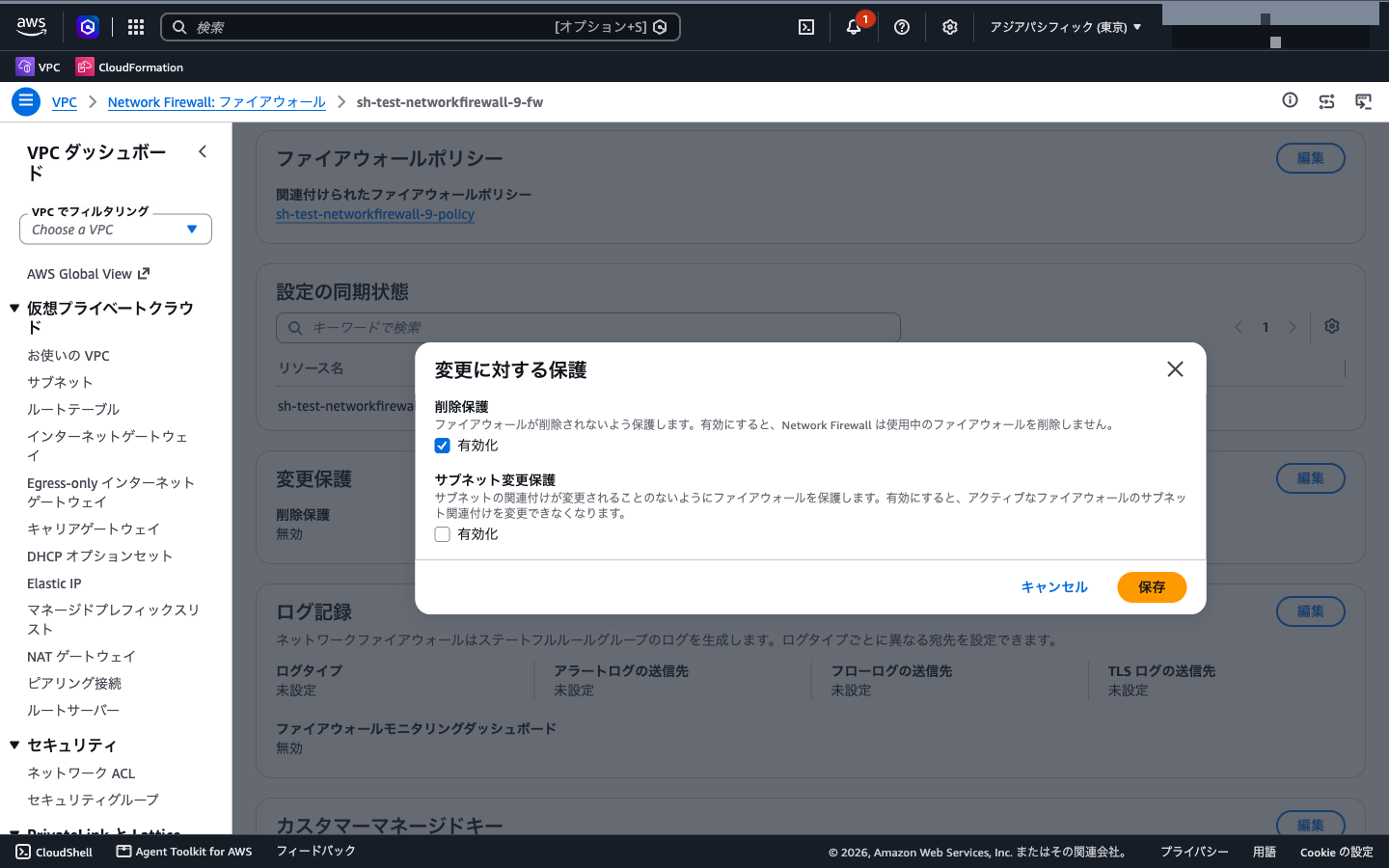Image resolution: width=1389 pixels, height=868 pixels.
Task: Go to サブネット in the sidebar
Action: pos(60,382)
